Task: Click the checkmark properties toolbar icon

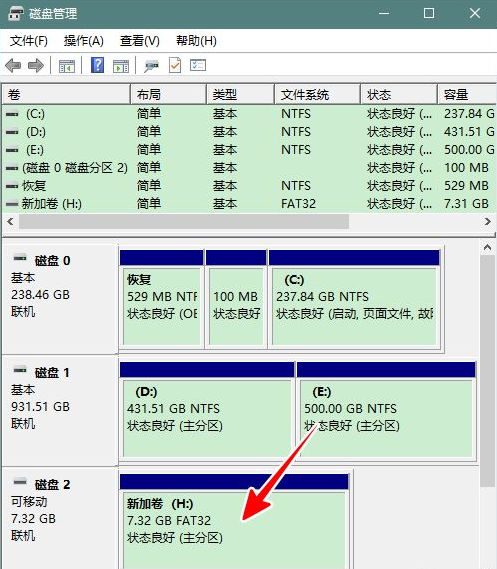Action: tap(175, 66)
